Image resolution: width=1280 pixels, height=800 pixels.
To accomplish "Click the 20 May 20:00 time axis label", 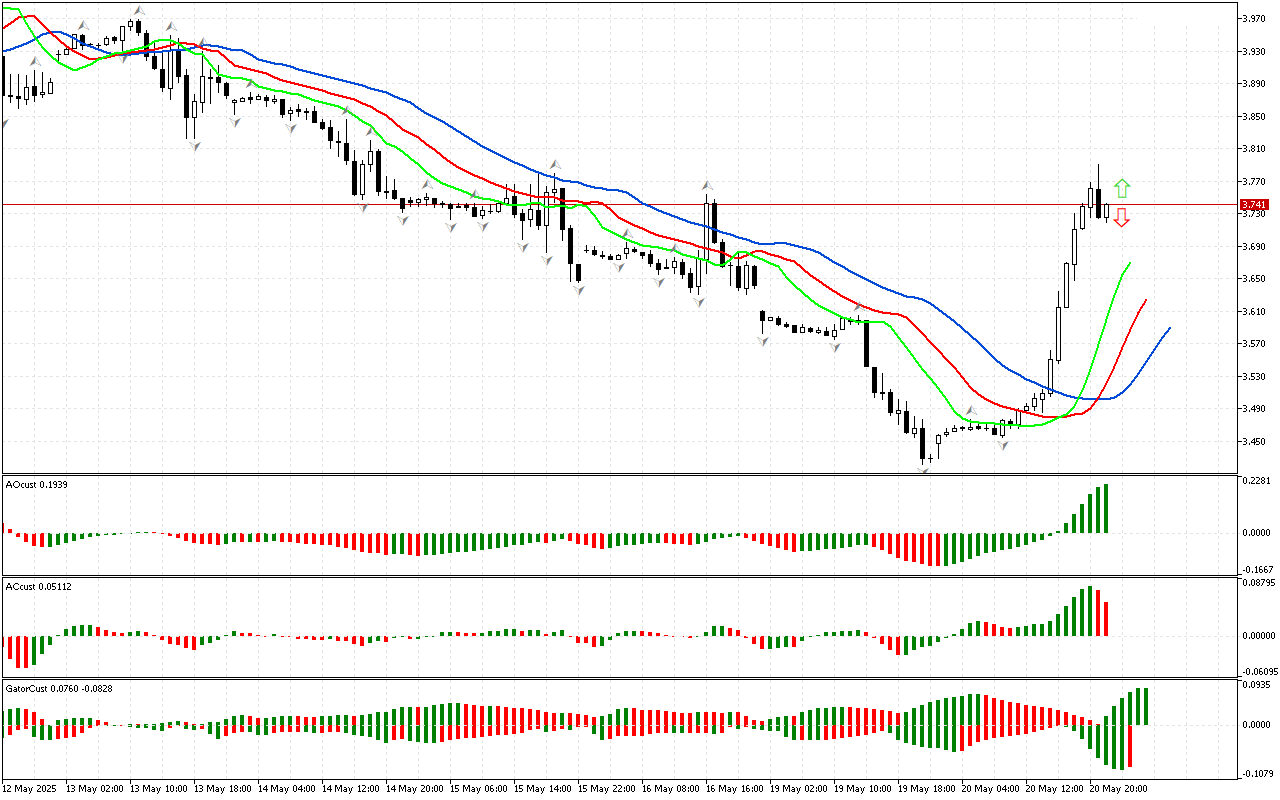I will (x=1118, y=788).
